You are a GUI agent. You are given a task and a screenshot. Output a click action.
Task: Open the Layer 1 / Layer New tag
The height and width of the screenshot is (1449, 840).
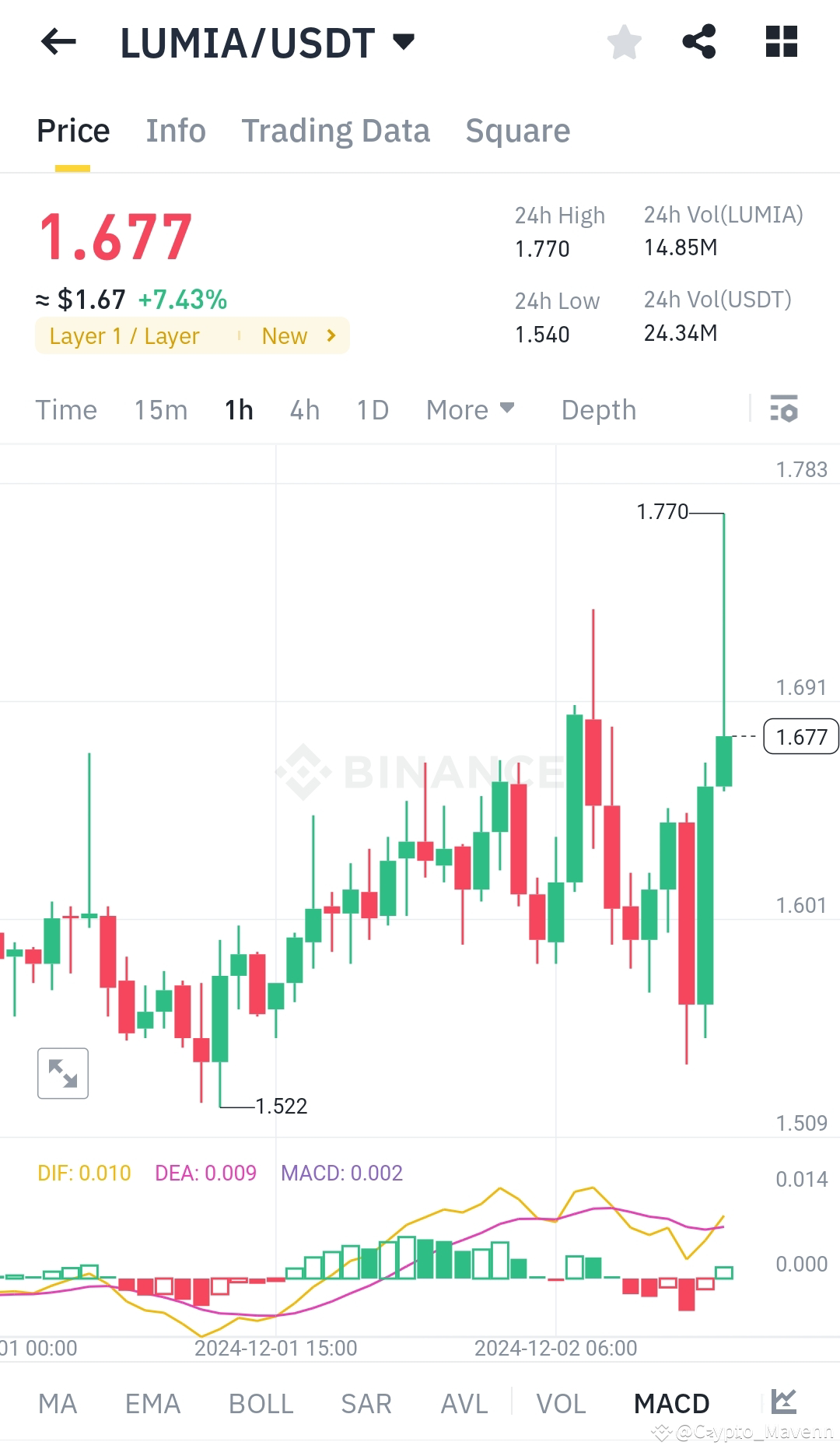coord(192,335)
